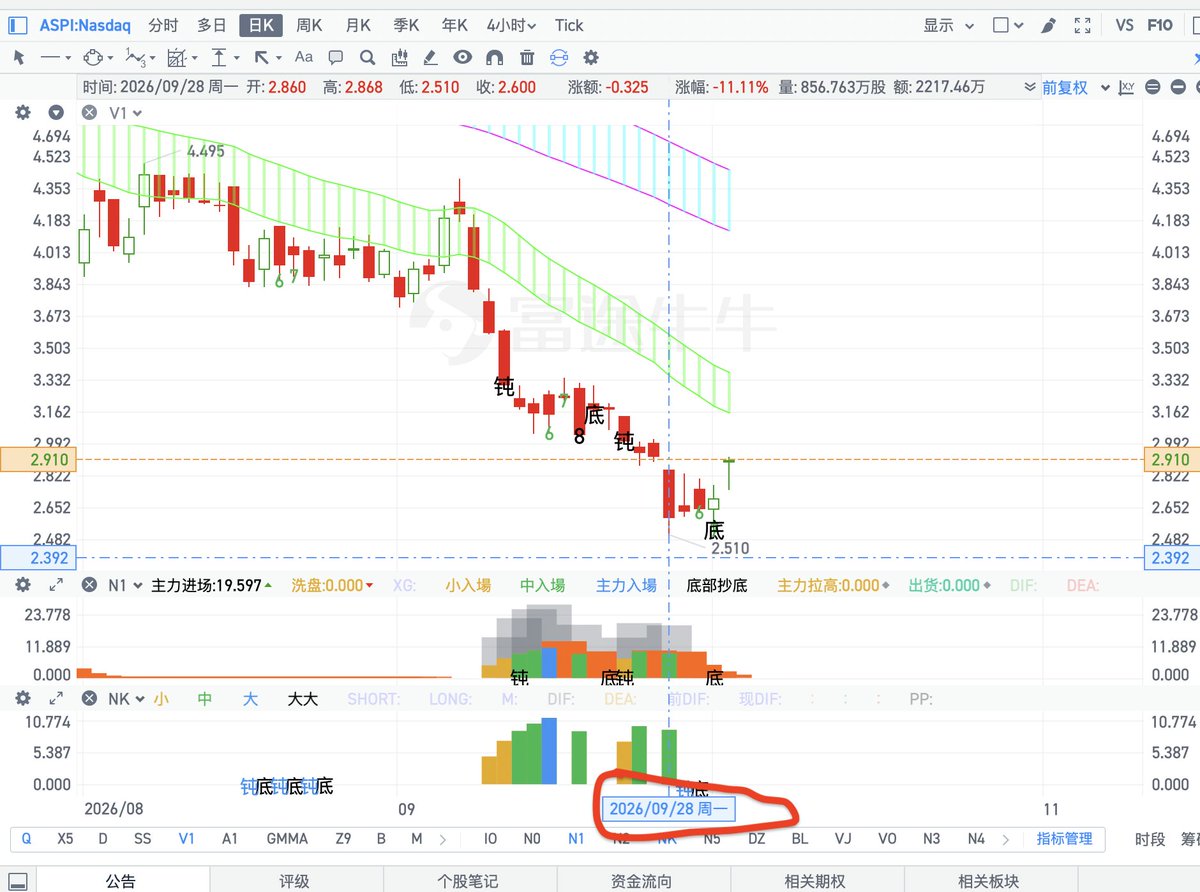1200x892 pixels.
Task: Click the main chart circled down-arrow icon
Action: [56, 113]
